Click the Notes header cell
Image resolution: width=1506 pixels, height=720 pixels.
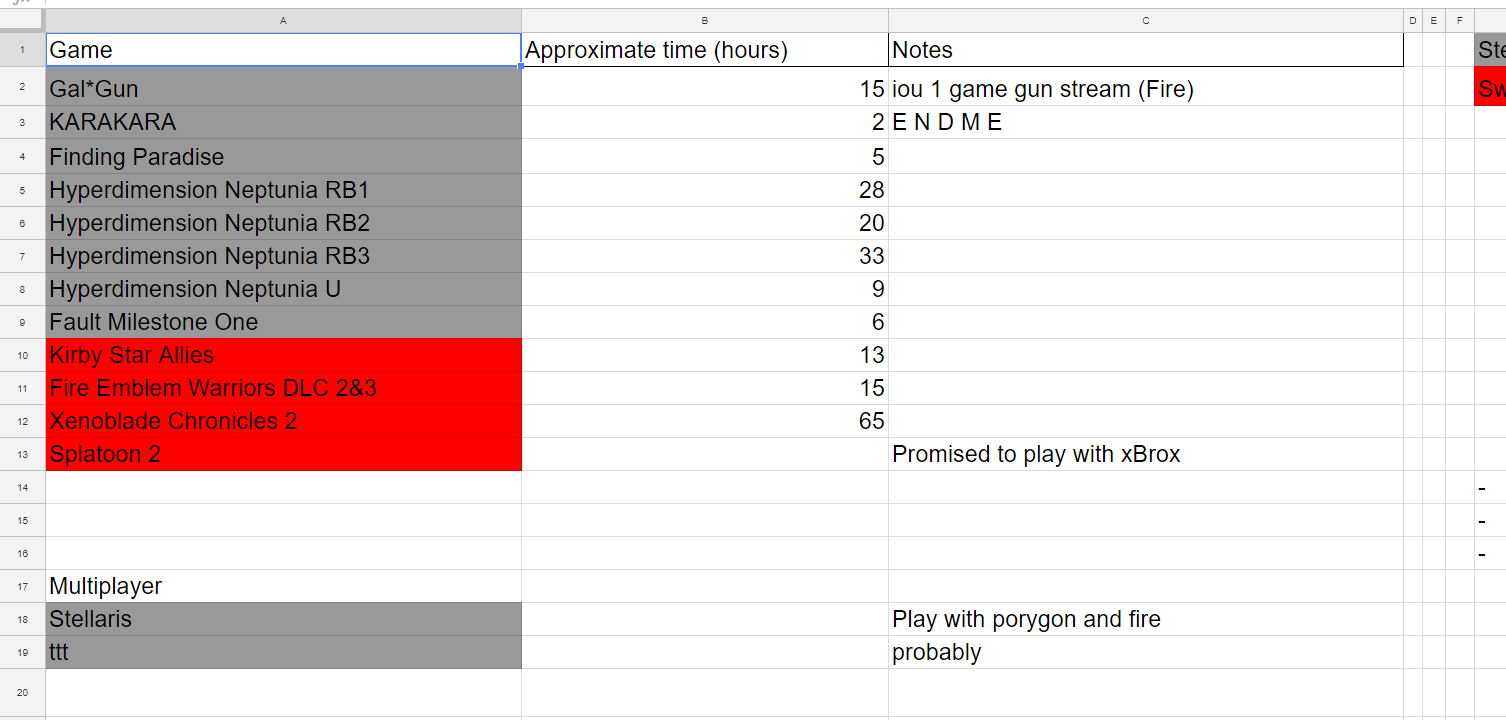(x=1146, y=50)
